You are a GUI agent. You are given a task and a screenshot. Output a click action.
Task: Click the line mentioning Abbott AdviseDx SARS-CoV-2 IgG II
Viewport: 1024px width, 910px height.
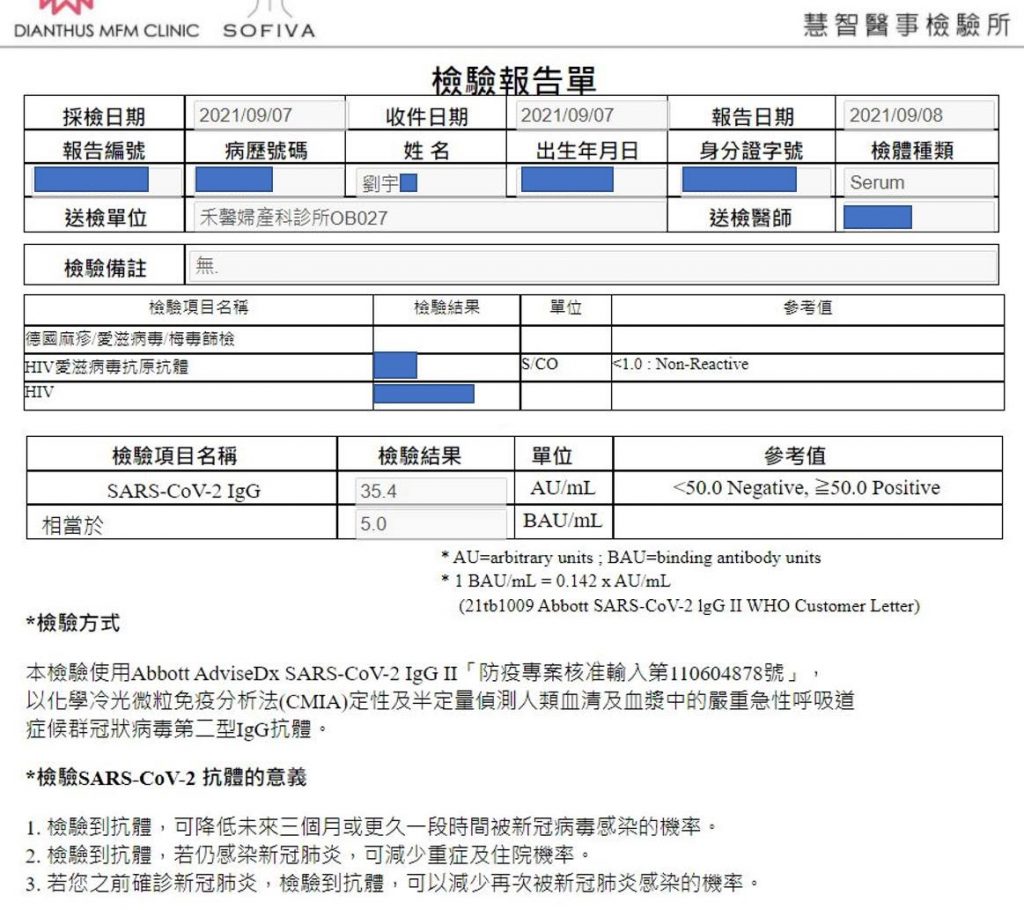click(423, 672)
